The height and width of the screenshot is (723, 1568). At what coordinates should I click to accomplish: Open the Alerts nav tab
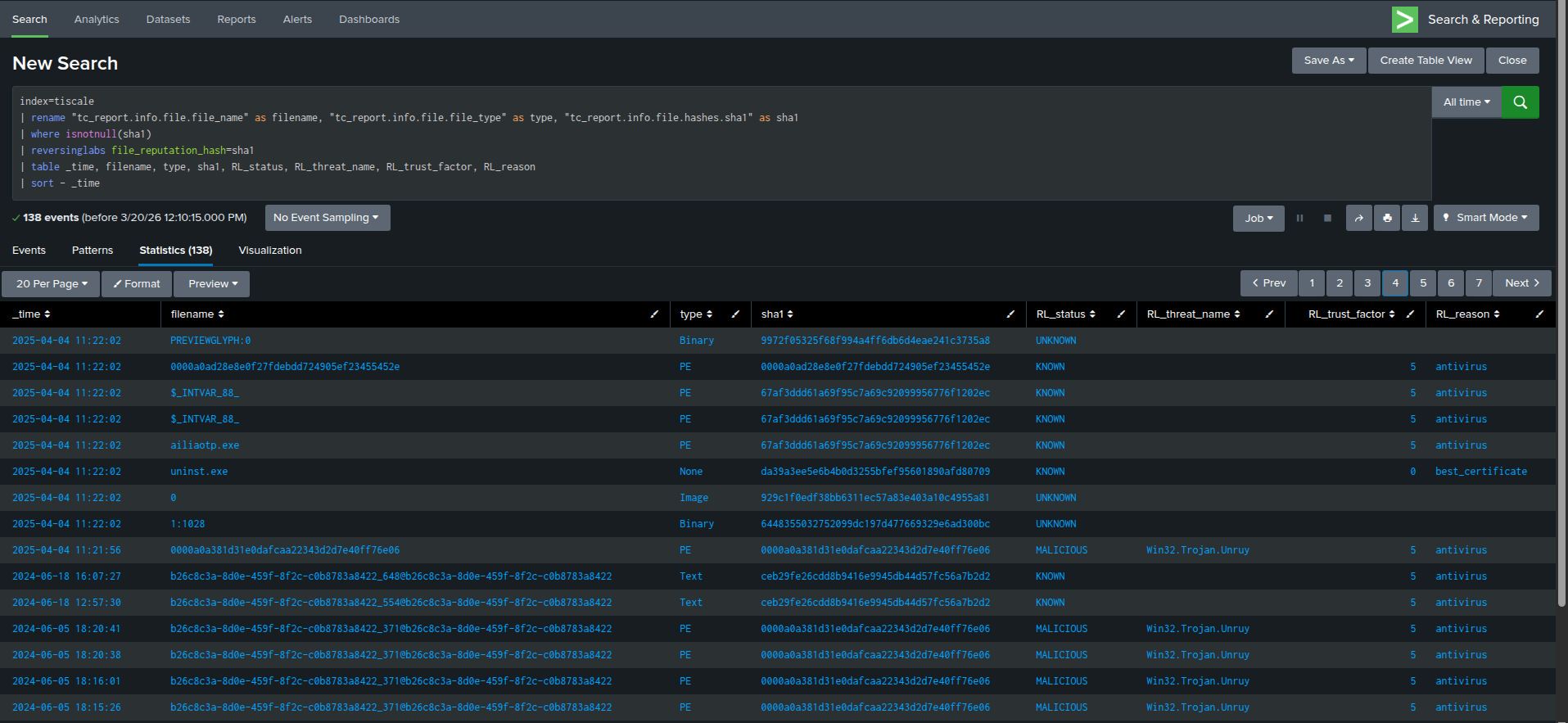pyautogui.click(x=297, y=20)
